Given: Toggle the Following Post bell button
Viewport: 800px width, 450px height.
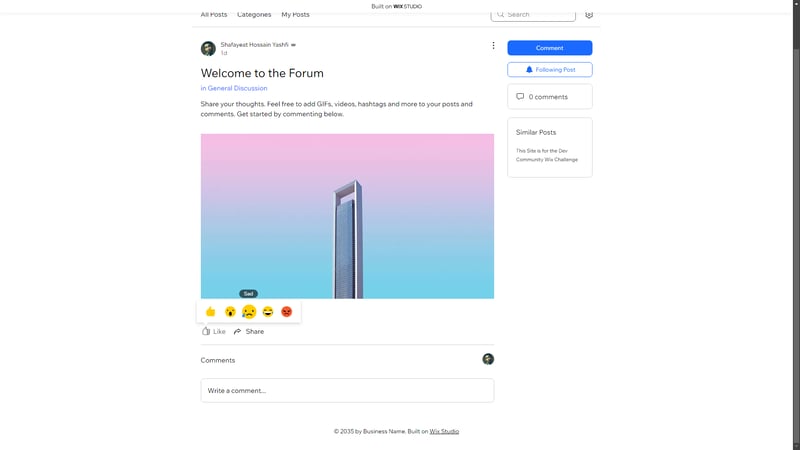Looking at the screenshot, I should [550, 70].
